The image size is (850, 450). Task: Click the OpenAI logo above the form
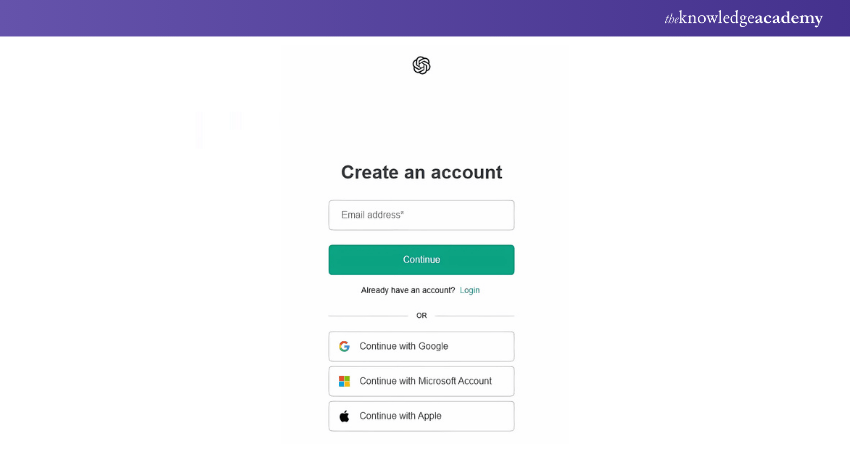pos(421,65)
